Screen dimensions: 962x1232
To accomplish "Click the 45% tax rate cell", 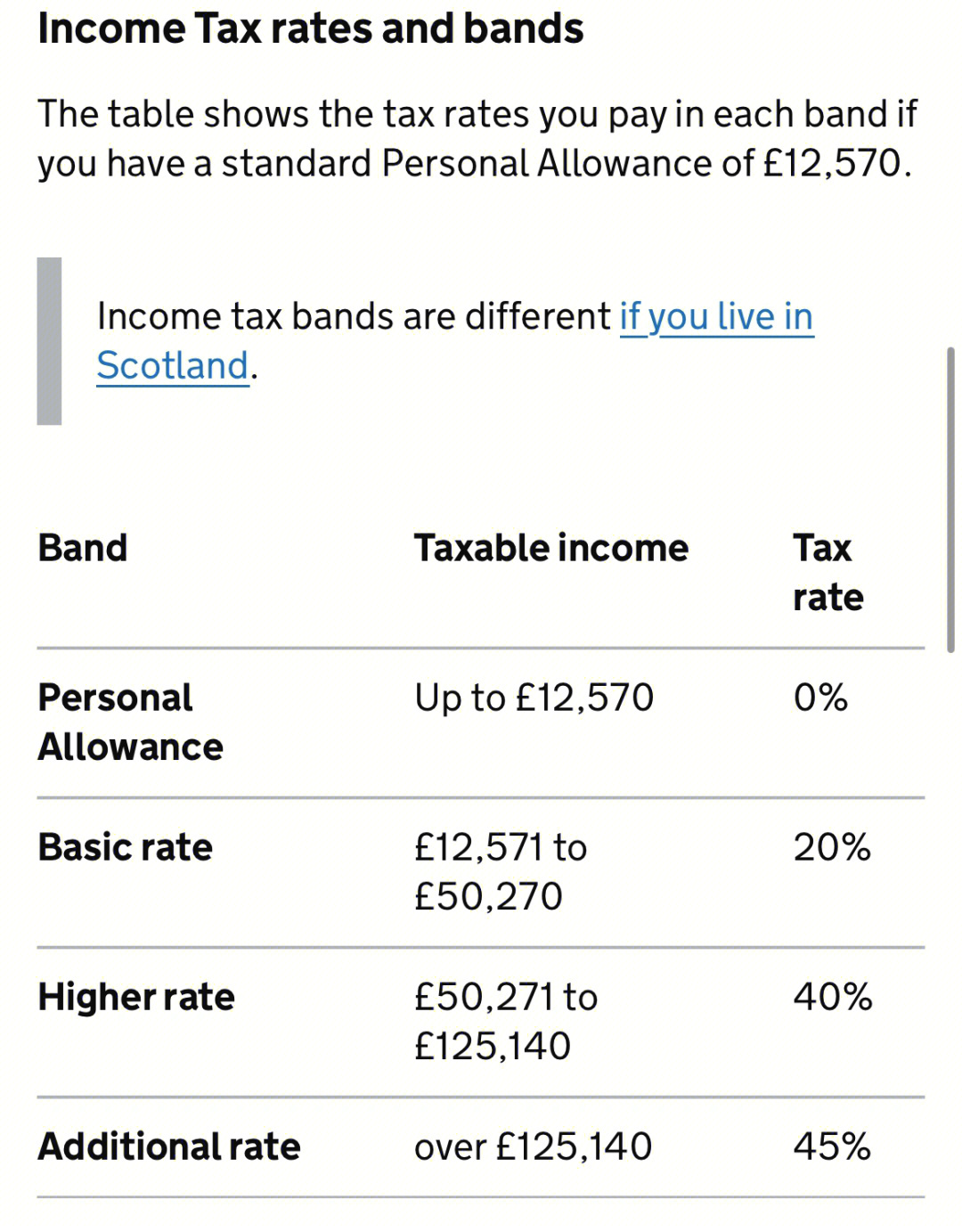I will [832, 1146].
